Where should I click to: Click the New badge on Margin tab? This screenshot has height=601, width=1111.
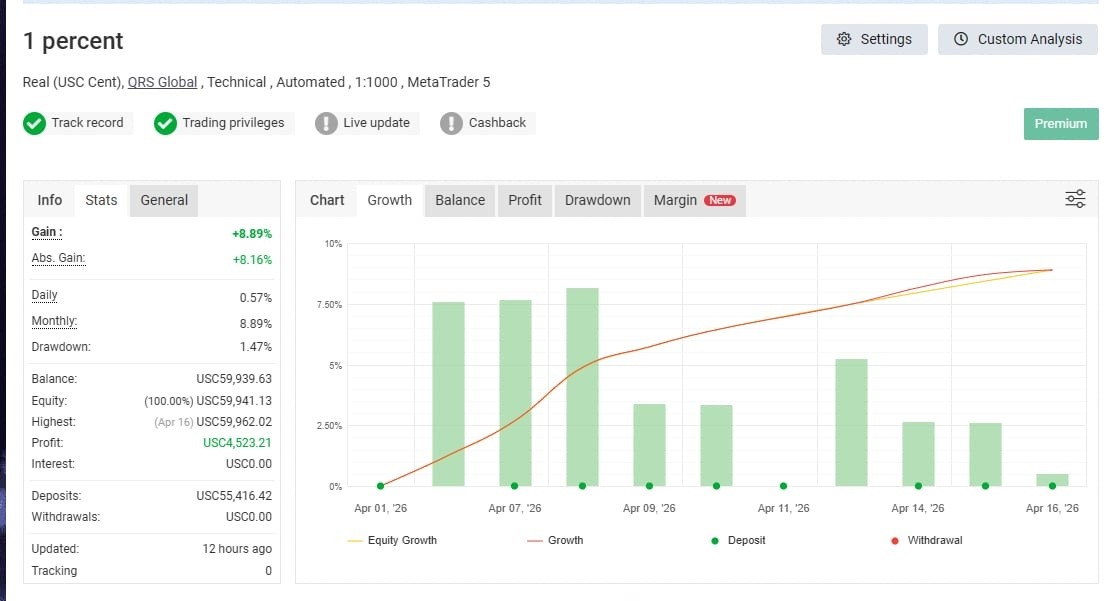click(x=720, y=201)
